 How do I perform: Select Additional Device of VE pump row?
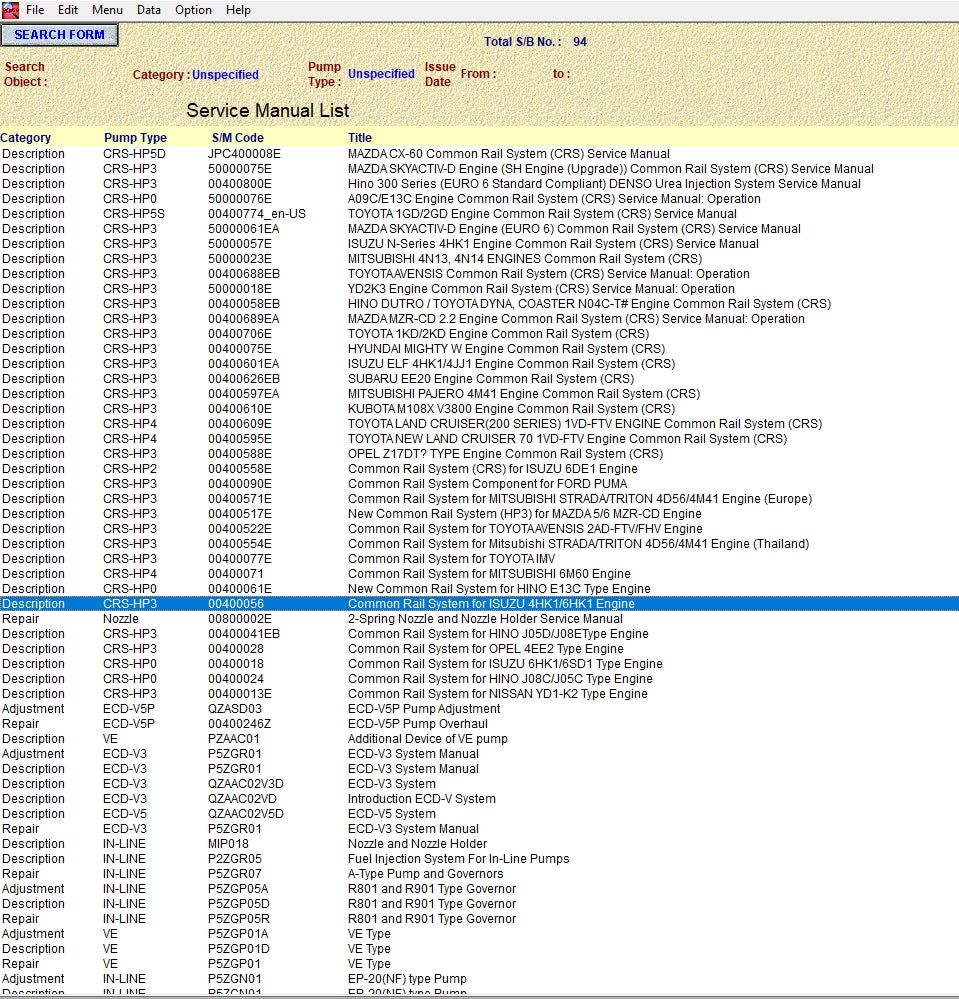[427, 739]
